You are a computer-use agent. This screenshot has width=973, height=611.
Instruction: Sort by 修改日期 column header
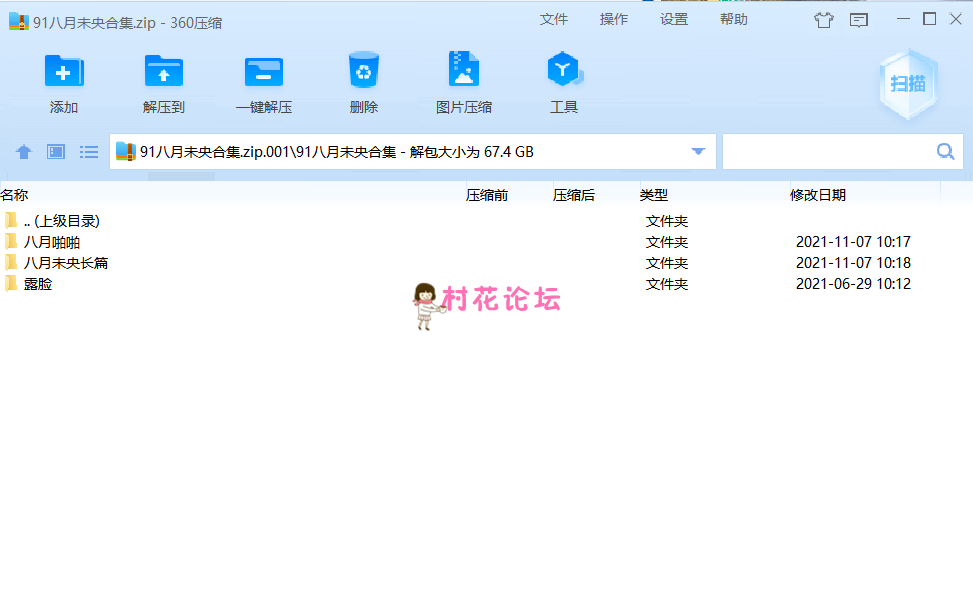tap(817, 195)
